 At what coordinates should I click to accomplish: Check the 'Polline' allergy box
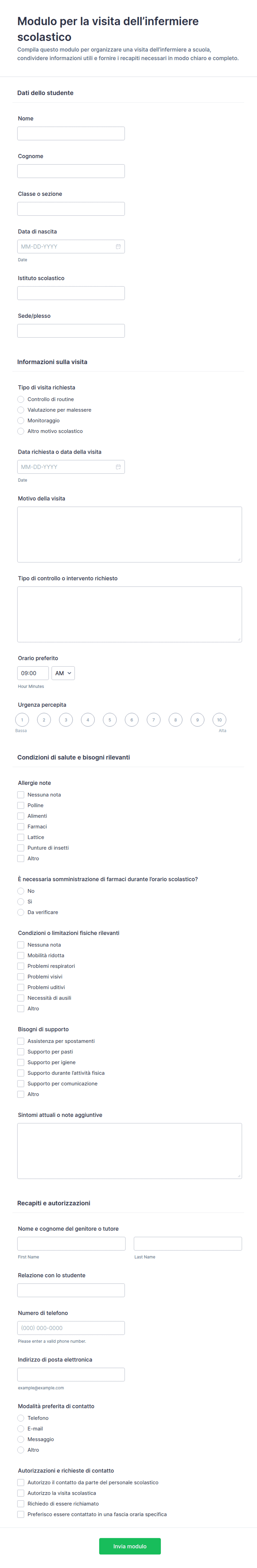click(x=21, y=805)
